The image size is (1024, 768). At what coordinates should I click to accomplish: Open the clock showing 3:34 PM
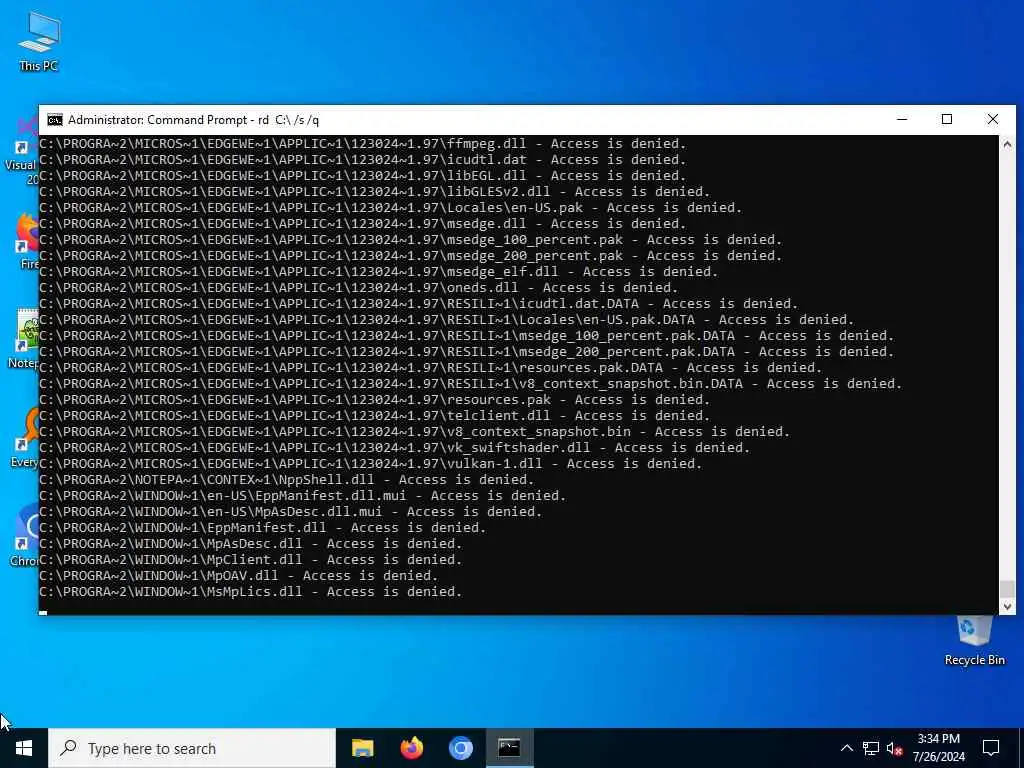pyautogui.click(x=938, y=748)
